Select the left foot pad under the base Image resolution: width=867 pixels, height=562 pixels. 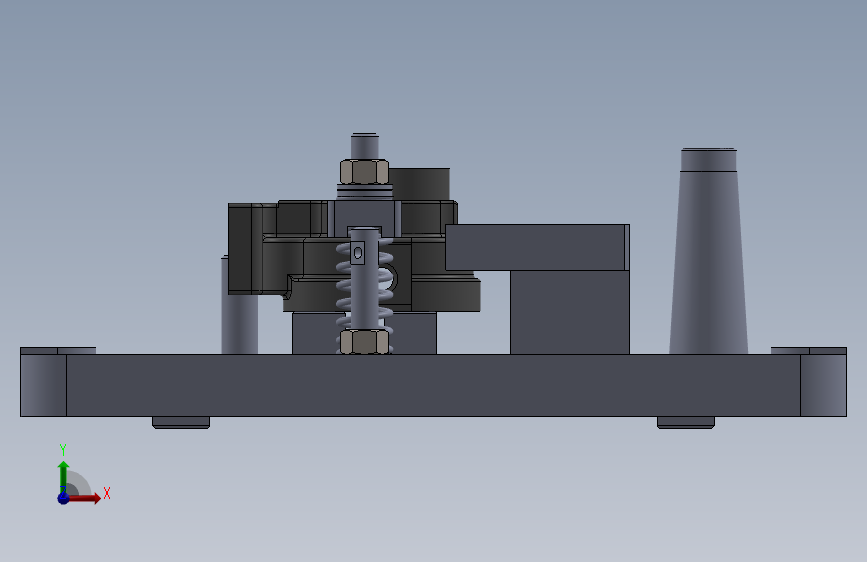[x=181, y=423]
